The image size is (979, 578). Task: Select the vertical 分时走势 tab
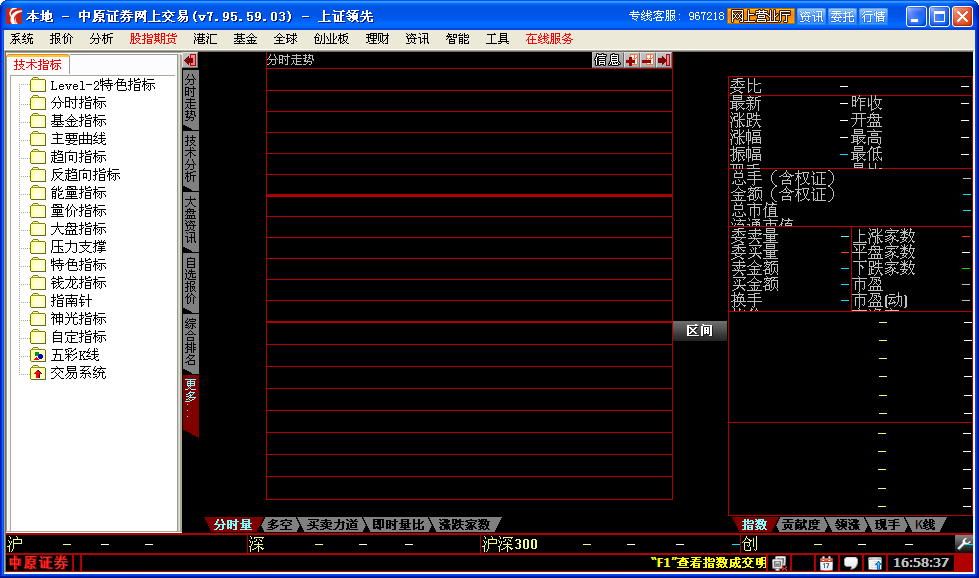[190, 97]
